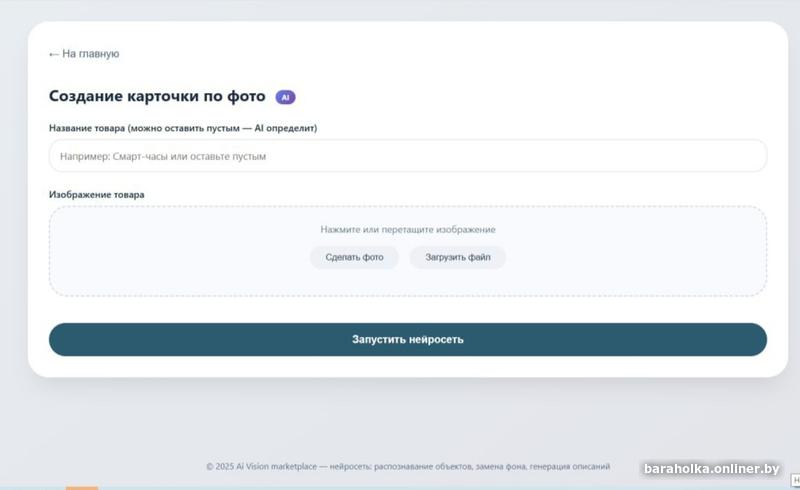Launch 'Запустить нейросеть' button

click(x=408, y=339)
